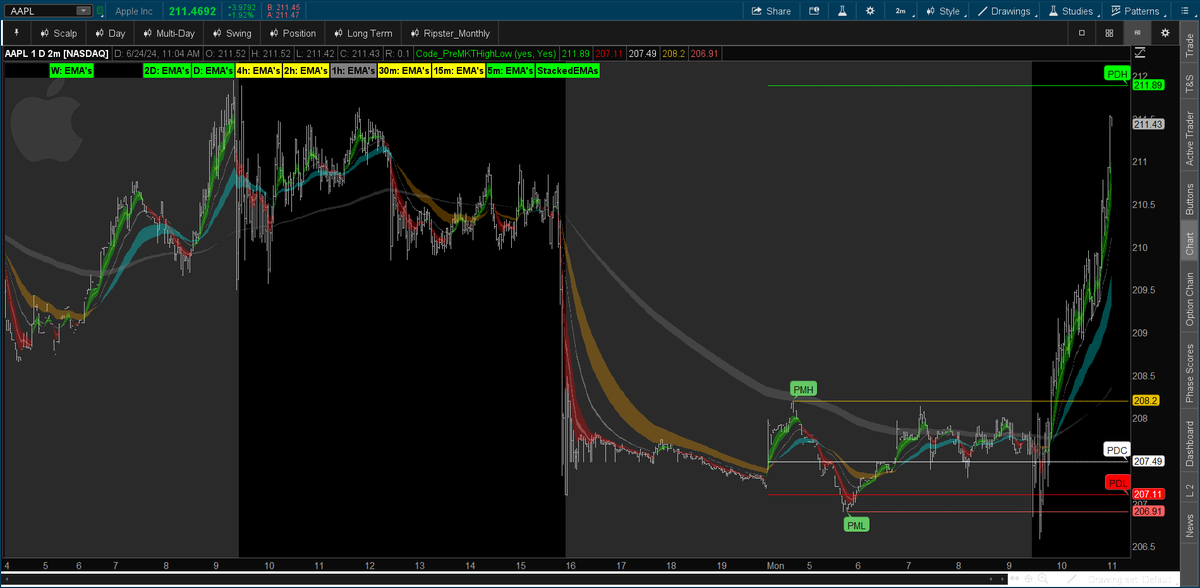Image resolution: width=1200 pixels, height=588 pixels.
Task: Toggle the All grid layout button
Action: tap(1137, 33)
